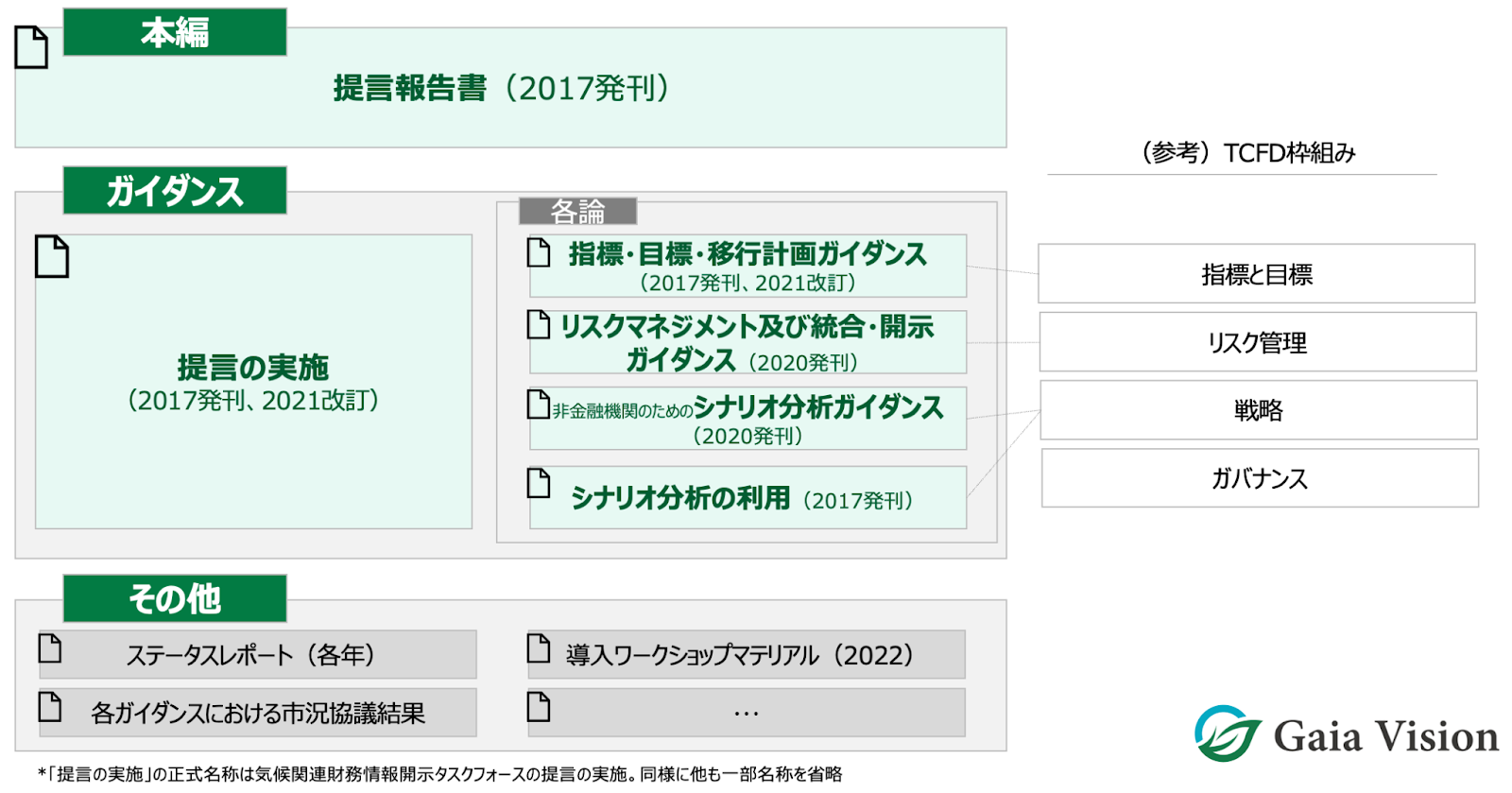Click the document icon in 提言の実施 box

pyautogui.click(x=52, y=256)
